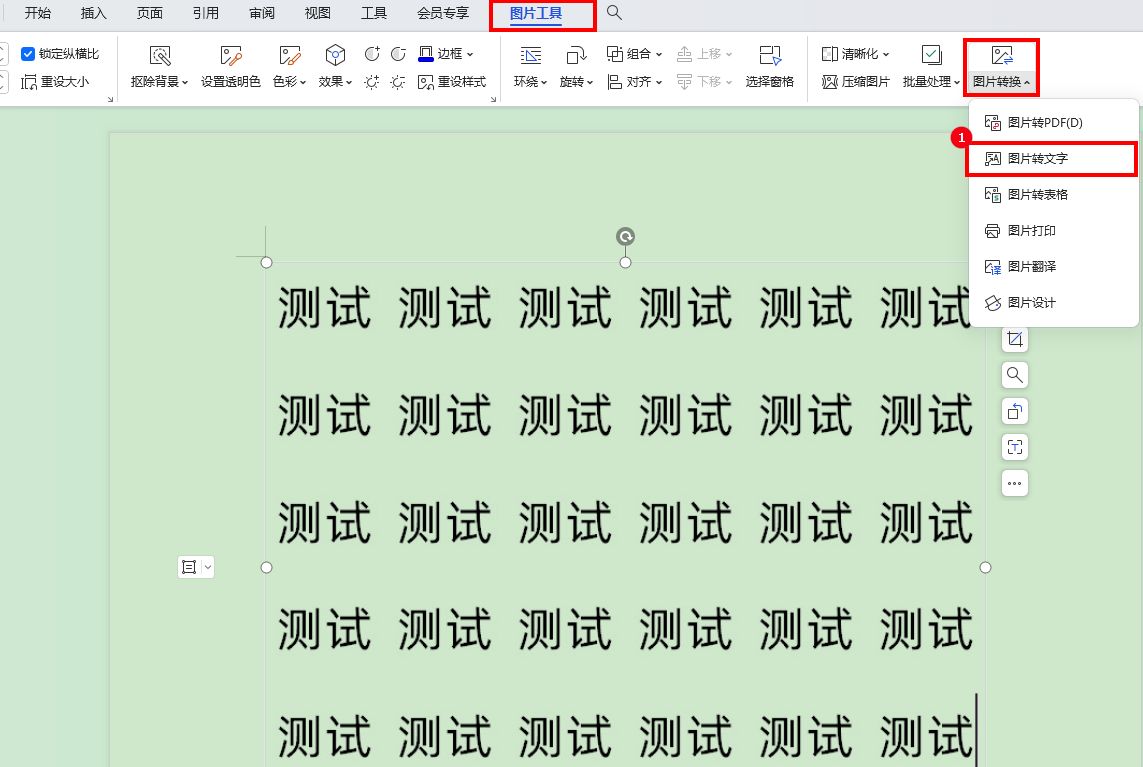
Task: Choose 图片转PDF(D) from the menu
Action: (1053, 122)
